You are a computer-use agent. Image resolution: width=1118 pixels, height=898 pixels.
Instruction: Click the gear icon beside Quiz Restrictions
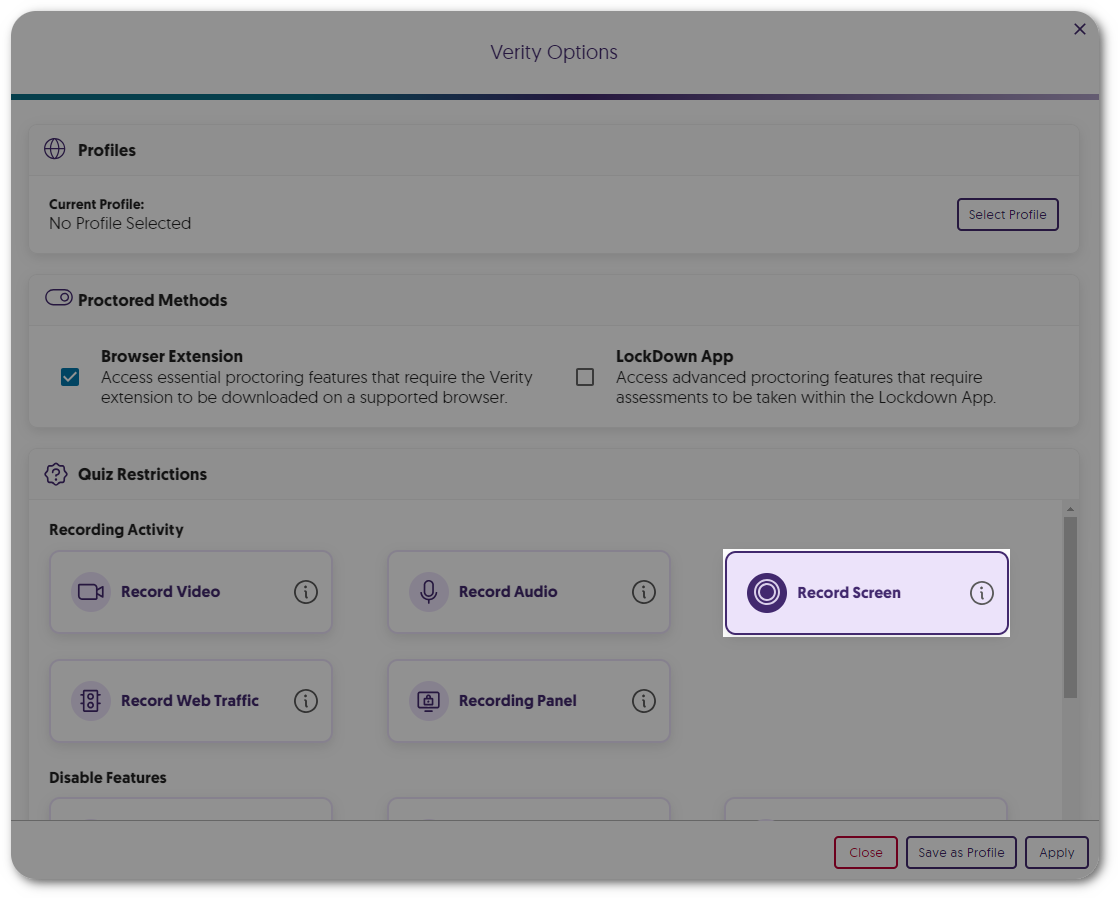pyautogui.click(x=57, y=473)
